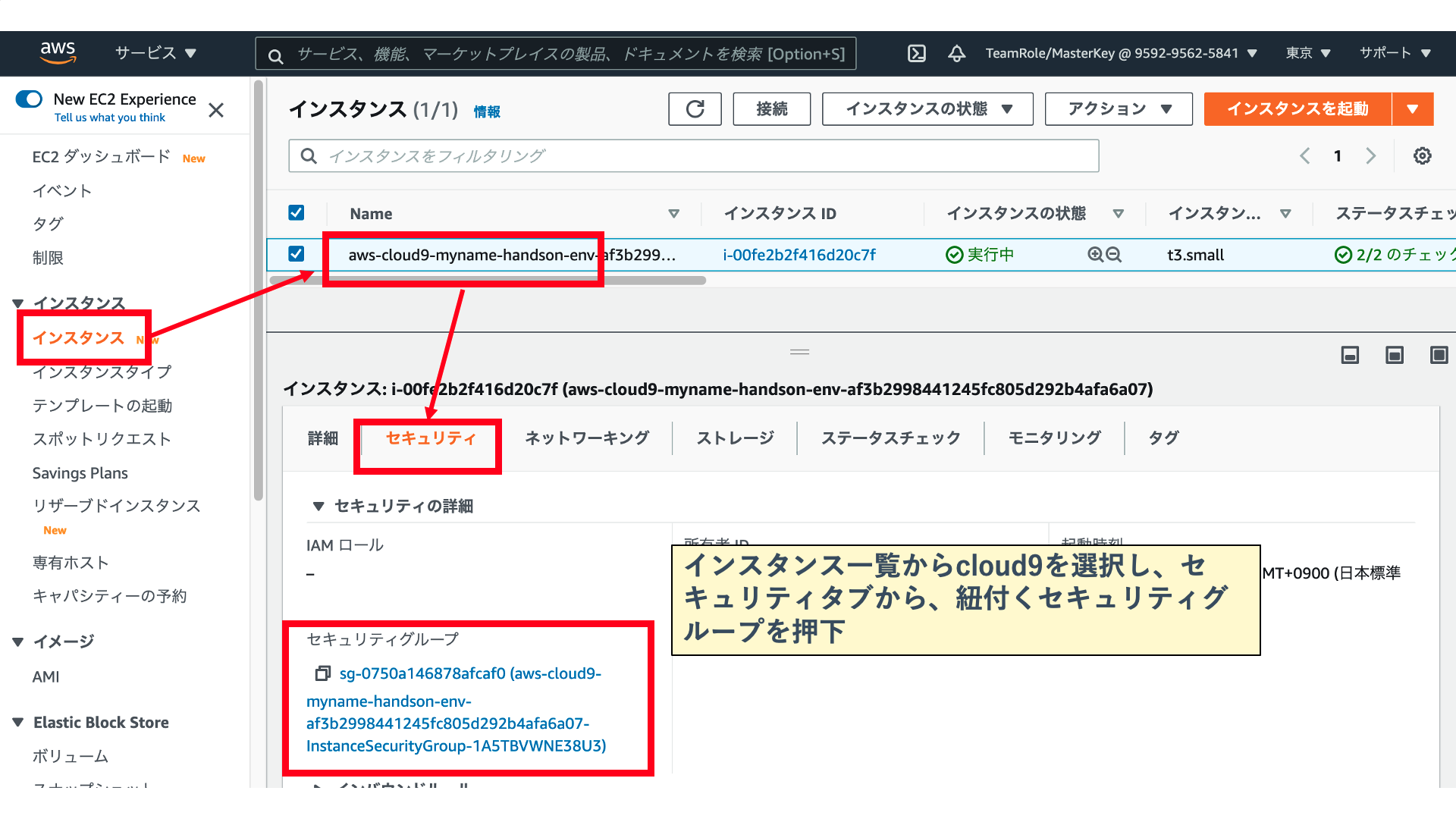This screenshot has height=819, width=1456.
Task: Click the t3.small instance type cell
Action: (1196, 255)
